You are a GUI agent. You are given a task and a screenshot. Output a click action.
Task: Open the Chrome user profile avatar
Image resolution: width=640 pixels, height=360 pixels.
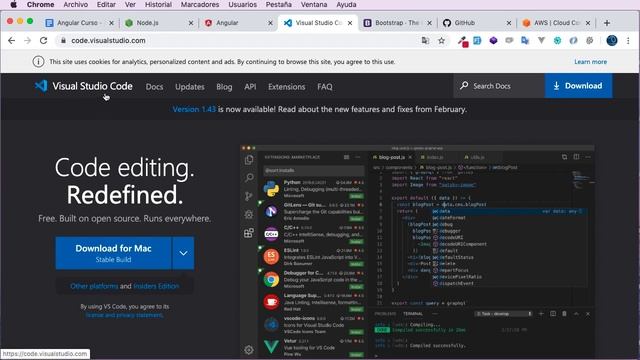(x=612, y=40)
